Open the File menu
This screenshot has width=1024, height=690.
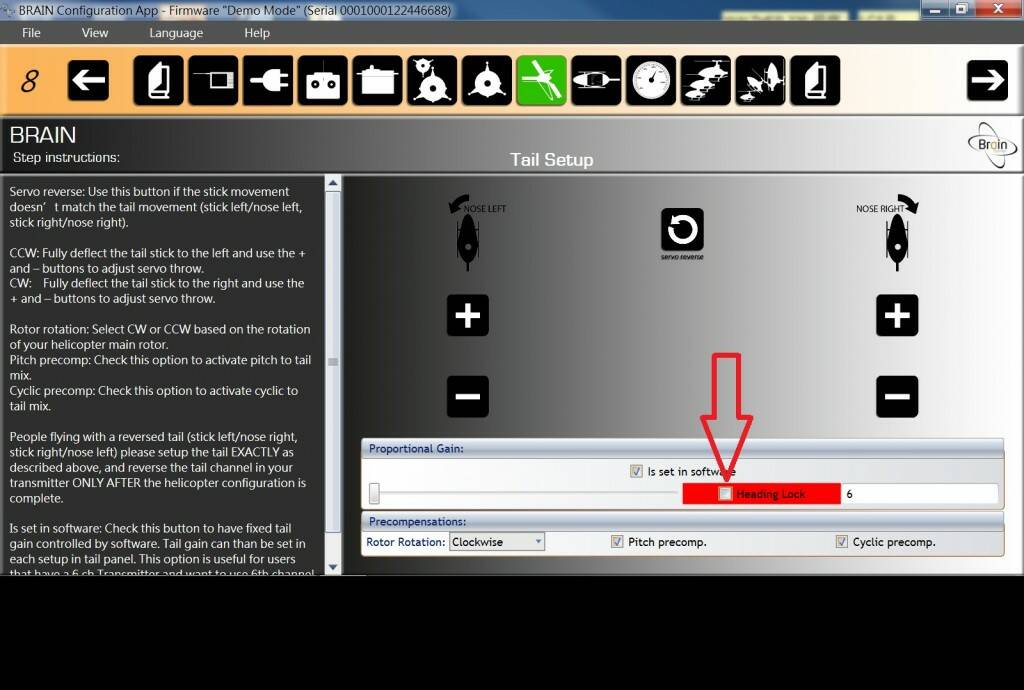point(31,33)
